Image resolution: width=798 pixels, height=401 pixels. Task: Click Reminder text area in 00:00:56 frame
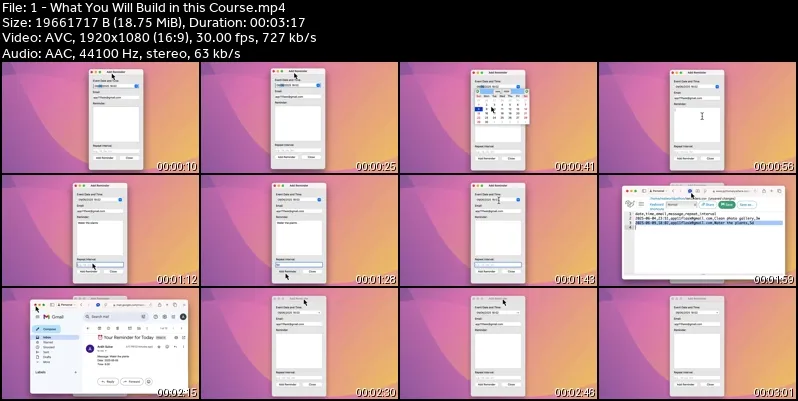(x=697, y=125)
